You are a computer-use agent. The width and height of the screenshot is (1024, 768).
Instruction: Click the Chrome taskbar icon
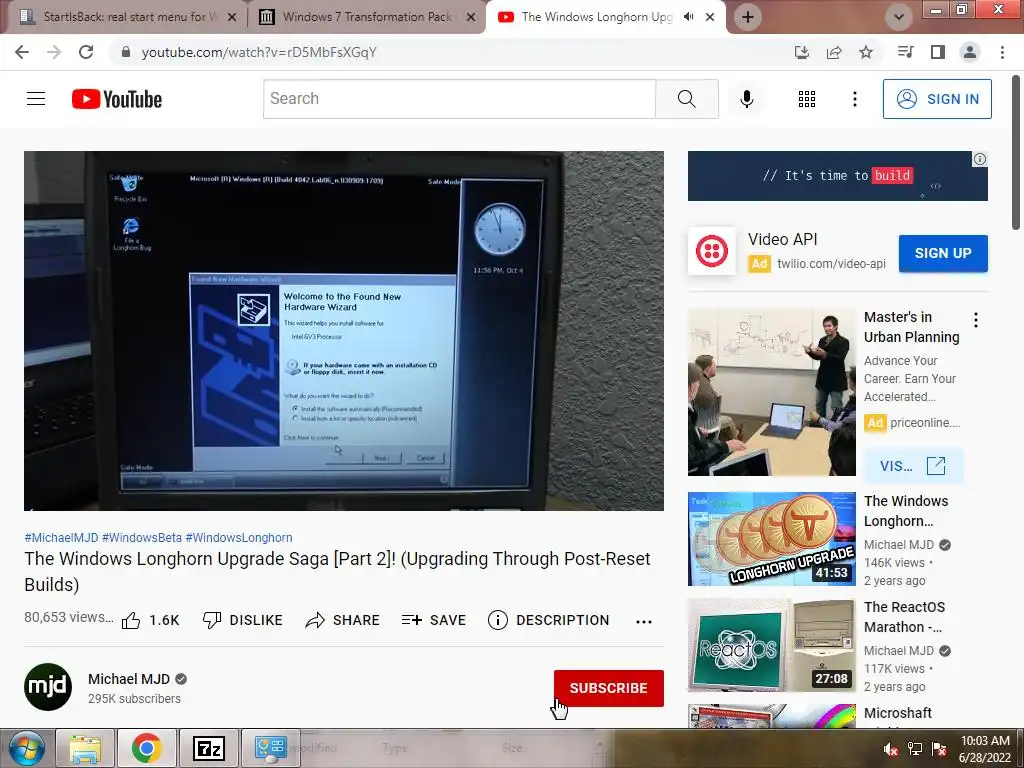(146, 748)
